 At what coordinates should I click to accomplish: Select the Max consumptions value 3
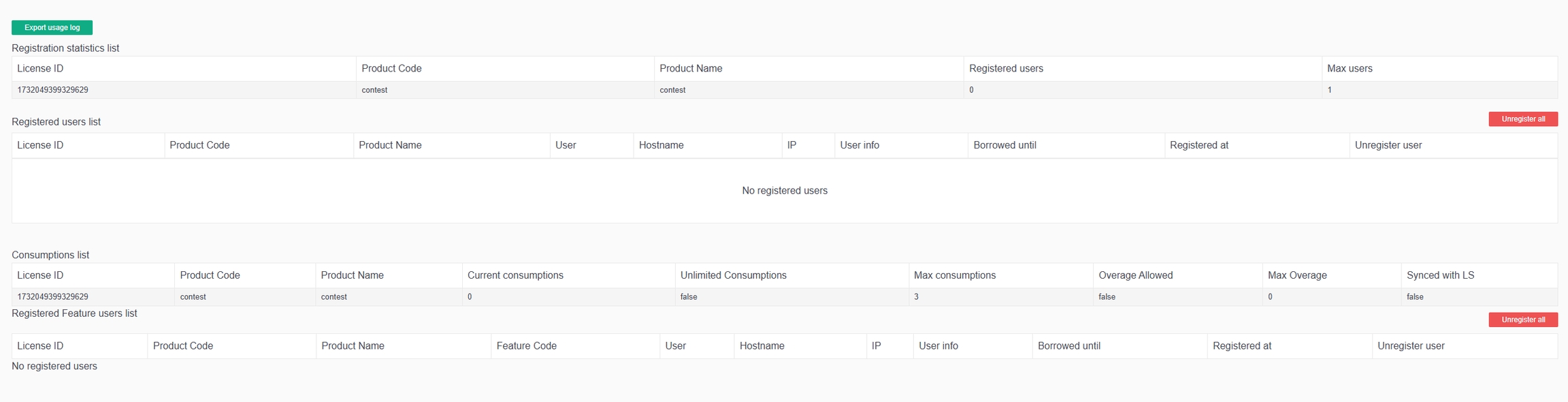(x=916, y=297)
